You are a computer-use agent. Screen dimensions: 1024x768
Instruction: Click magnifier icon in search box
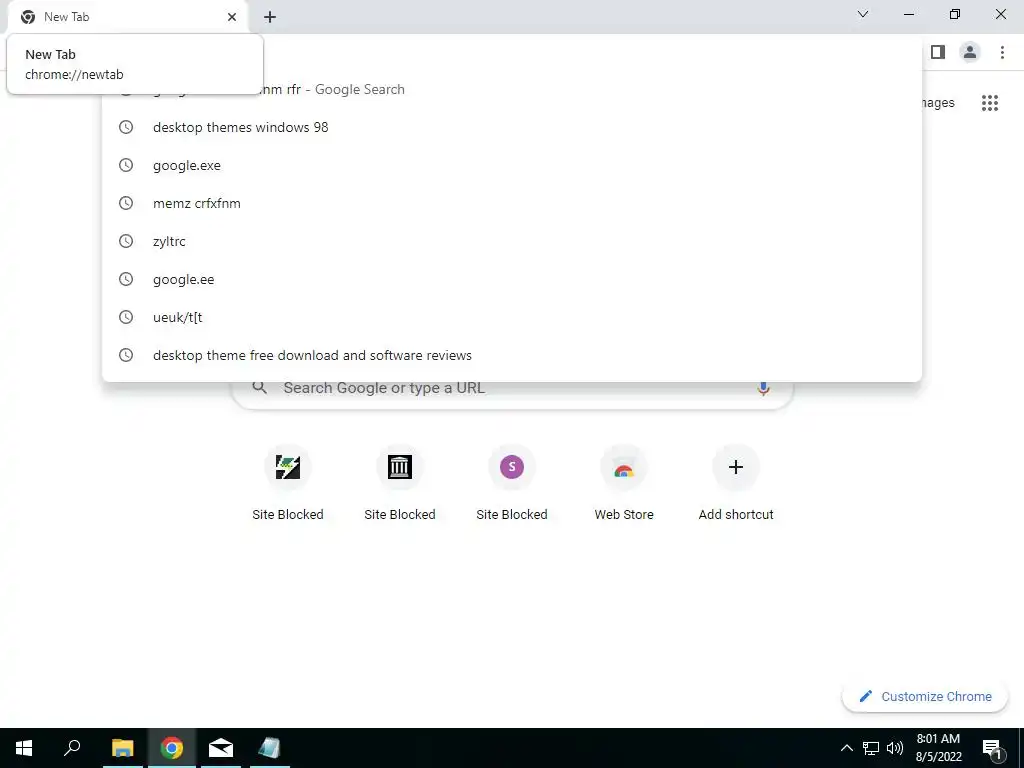point(260,387)
